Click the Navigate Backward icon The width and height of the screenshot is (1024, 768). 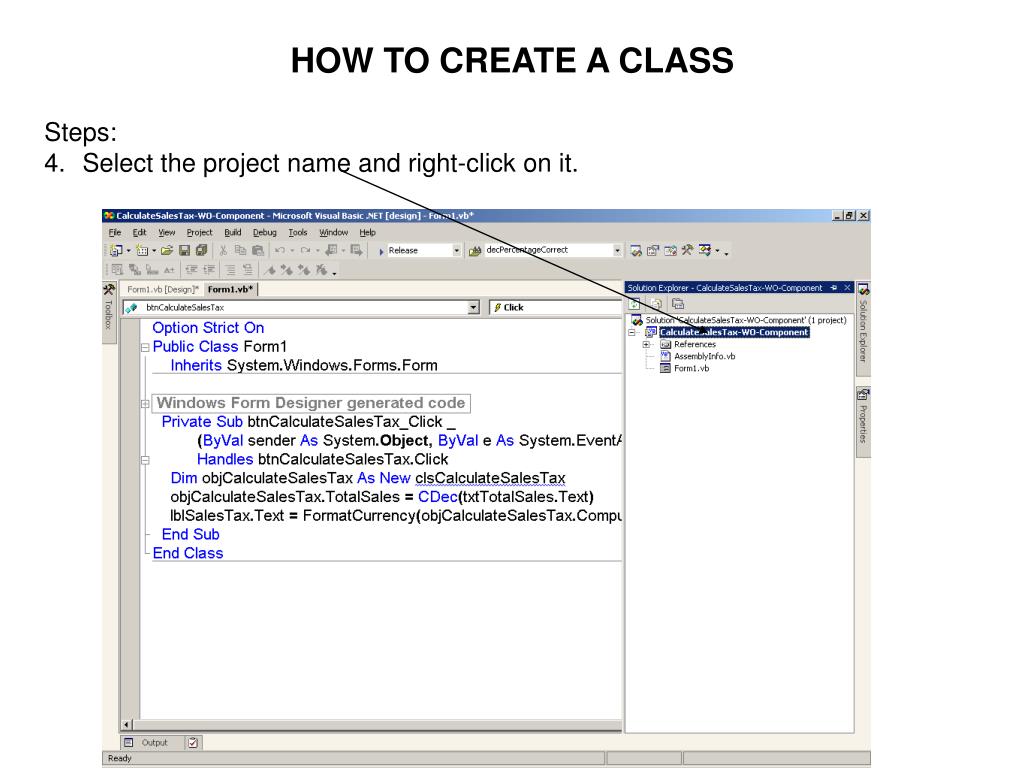332,250
